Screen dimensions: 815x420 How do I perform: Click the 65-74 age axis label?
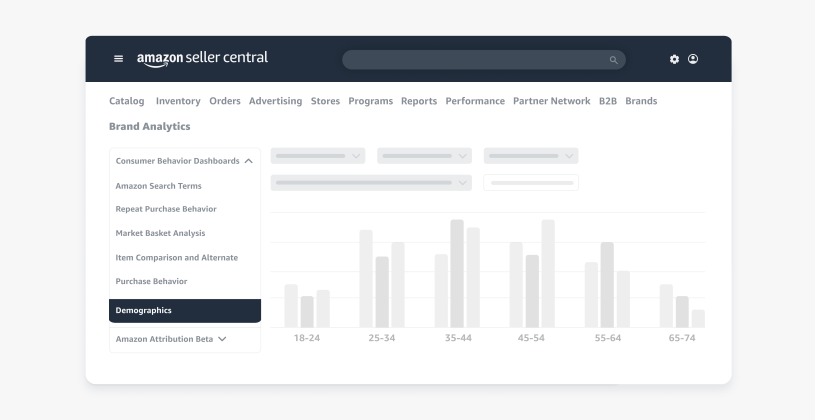tap(681, 338)
